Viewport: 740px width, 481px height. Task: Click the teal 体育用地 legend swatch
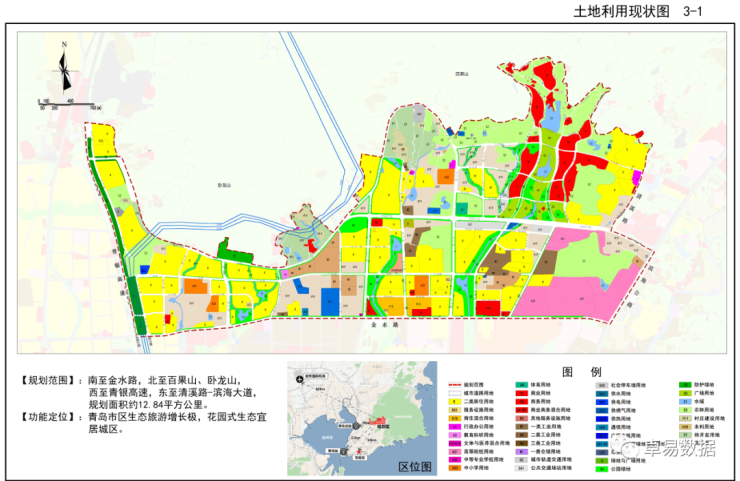[x=521, y=385]
